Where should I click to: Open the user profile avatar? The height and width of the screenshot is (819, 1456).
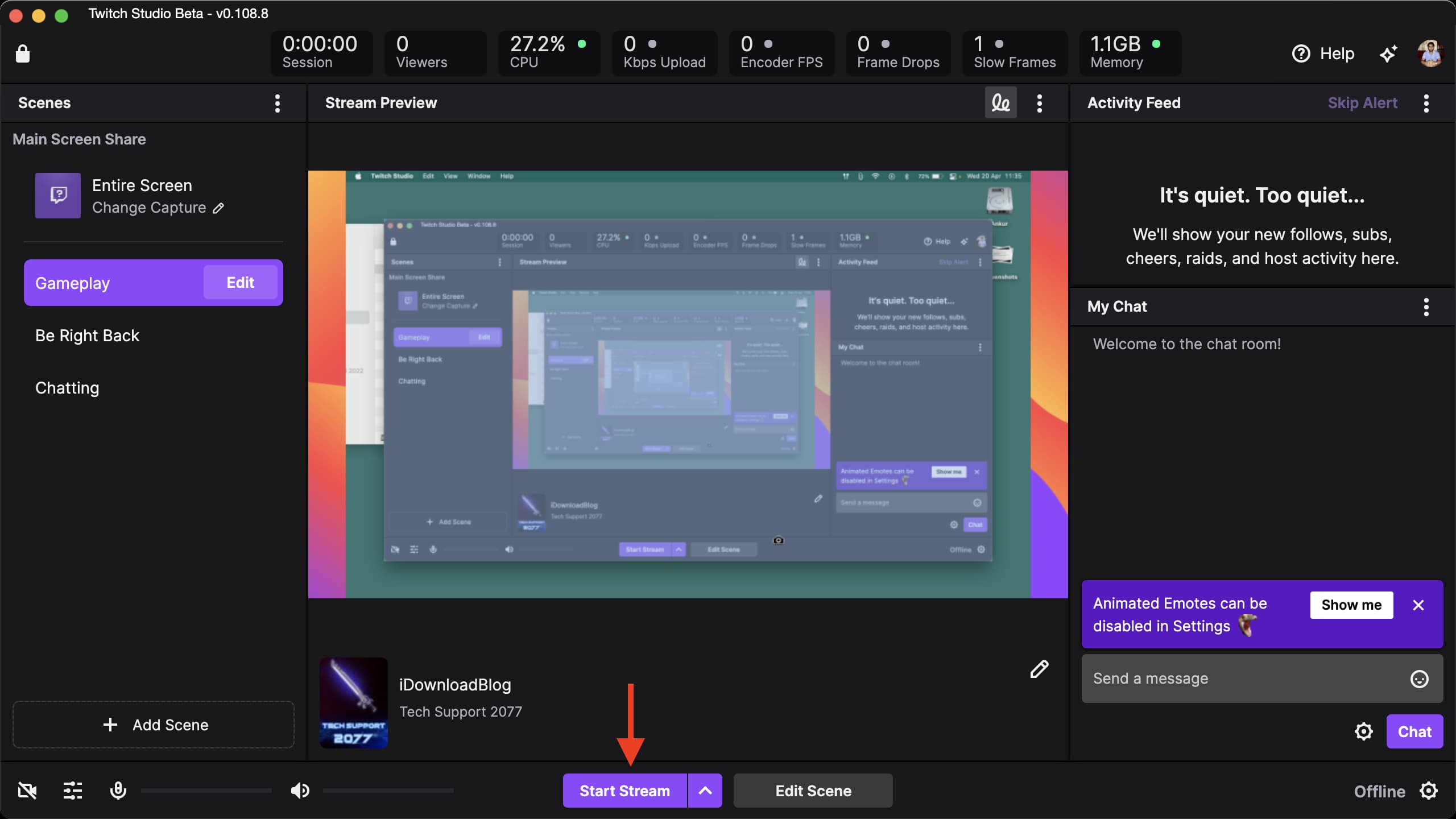1430,53
